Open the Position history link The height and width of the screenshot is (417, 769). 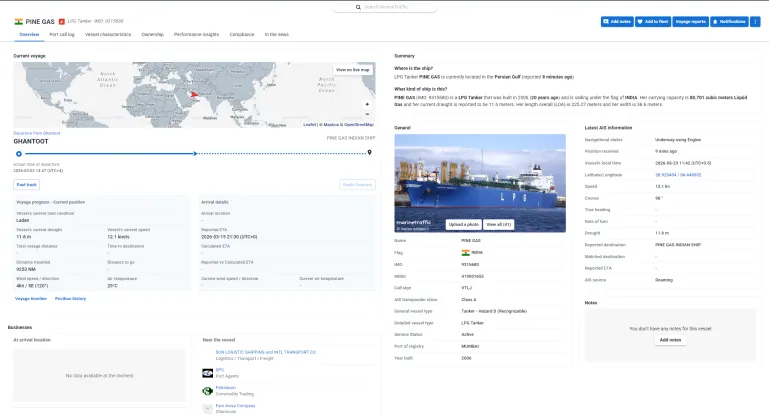(70, 298)
